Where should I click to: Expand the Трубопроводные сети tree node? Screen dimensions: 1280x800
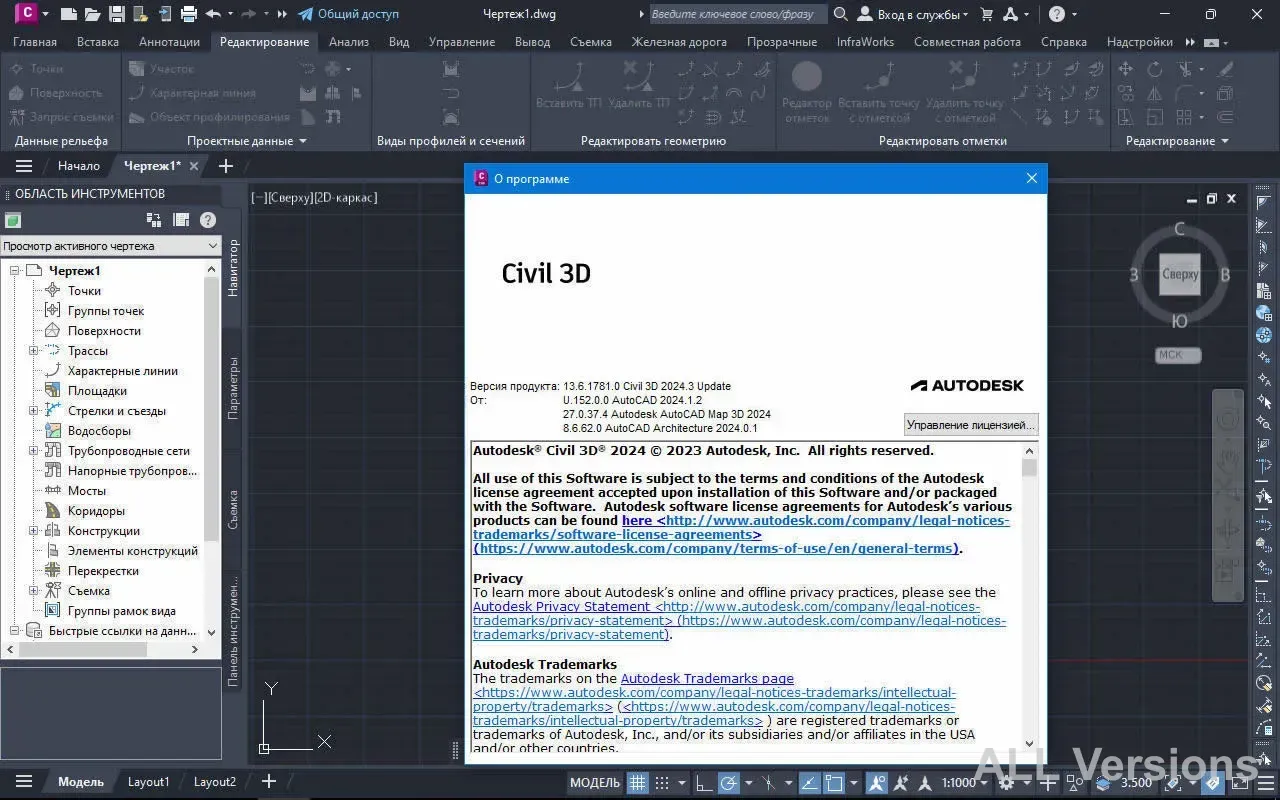coord(33,451)
